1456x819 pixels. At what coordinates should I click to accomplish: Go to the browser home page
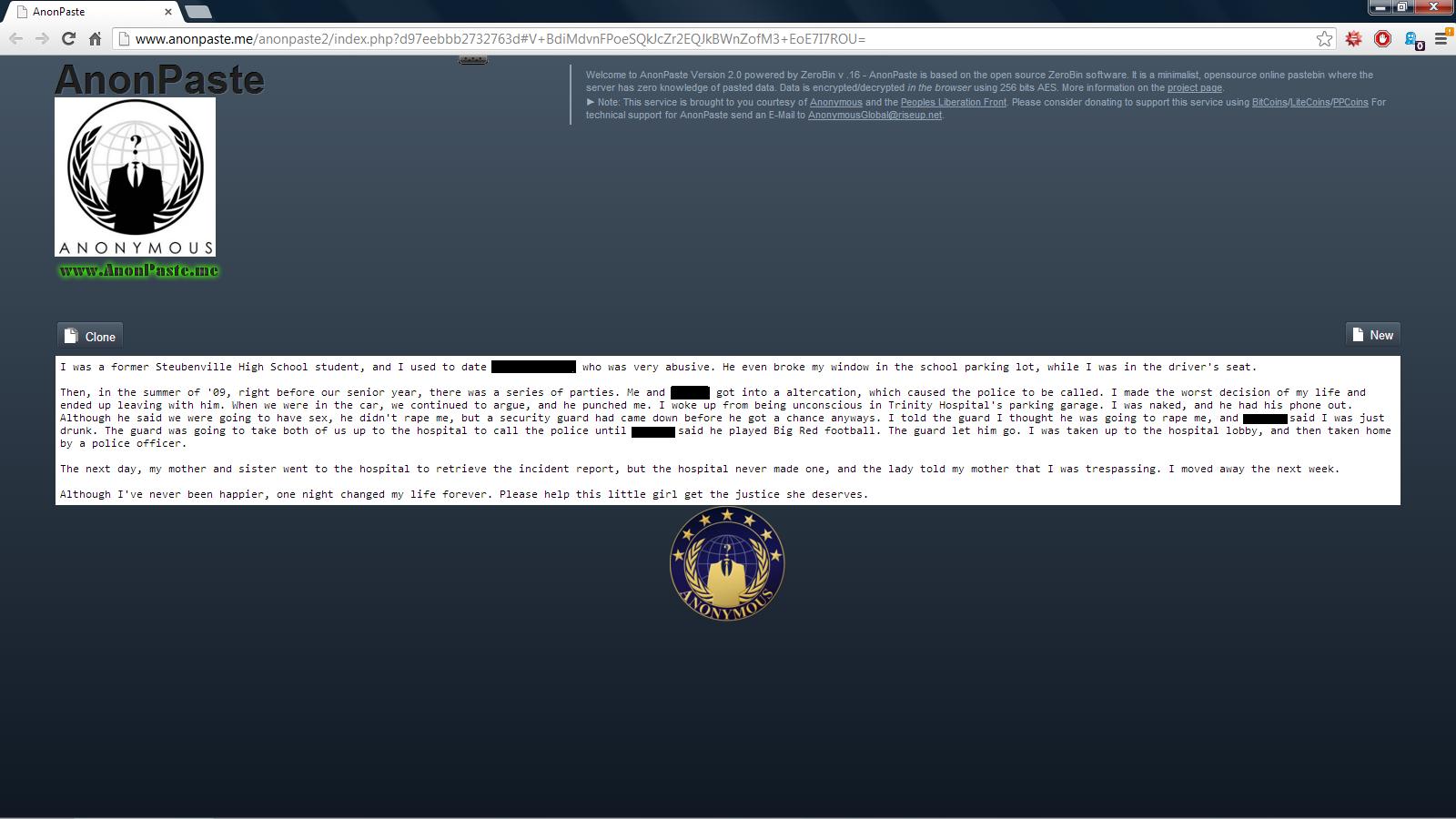point(95,38)
